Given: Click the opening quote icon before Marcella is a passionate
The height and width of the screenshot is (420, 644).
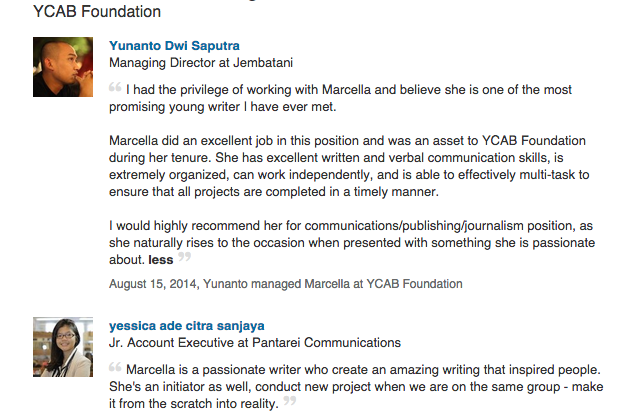Looking at the screenshot, I should click(x=115, y=367).
